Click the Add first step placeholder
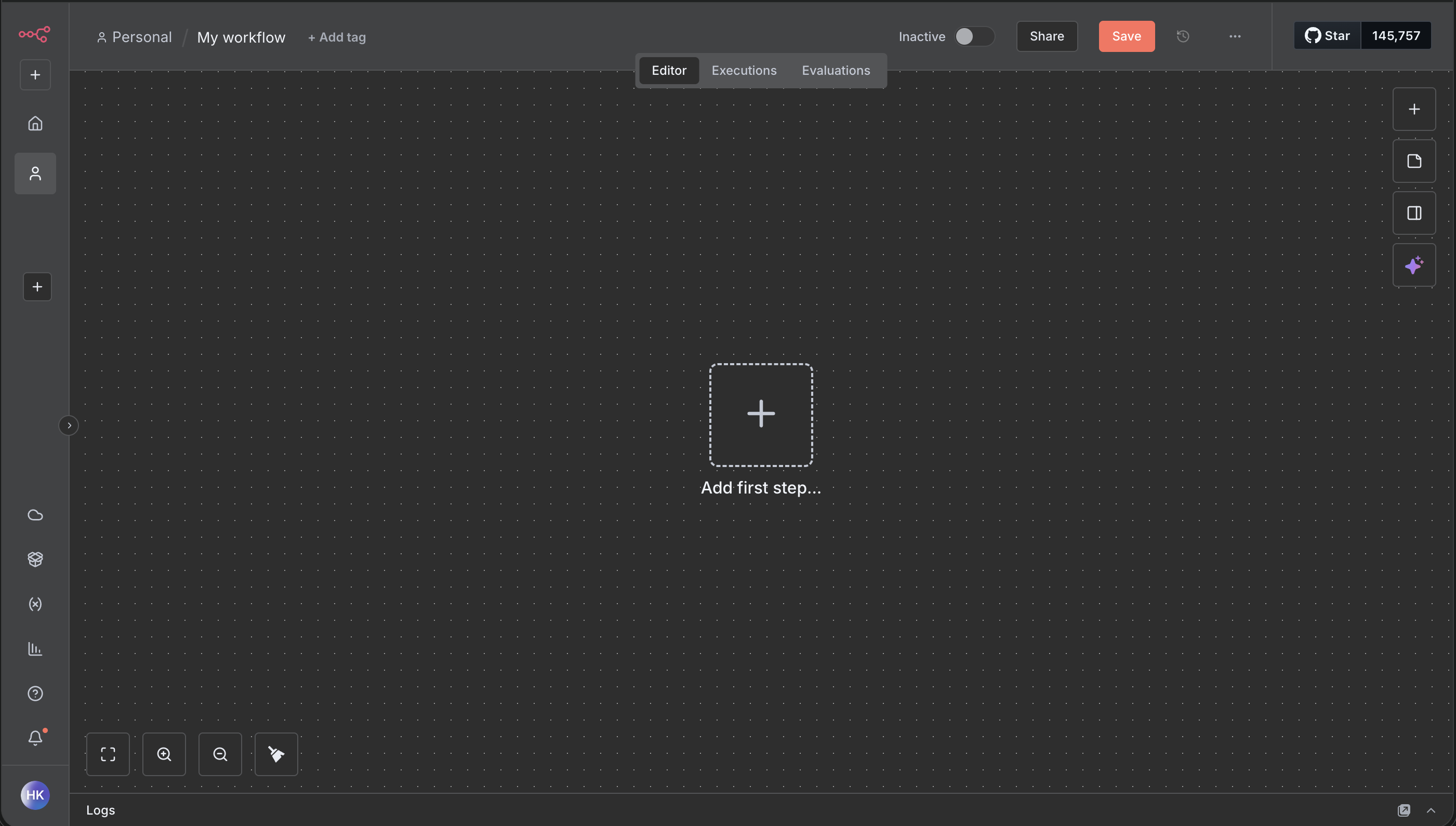 click(x=761, y=415)
